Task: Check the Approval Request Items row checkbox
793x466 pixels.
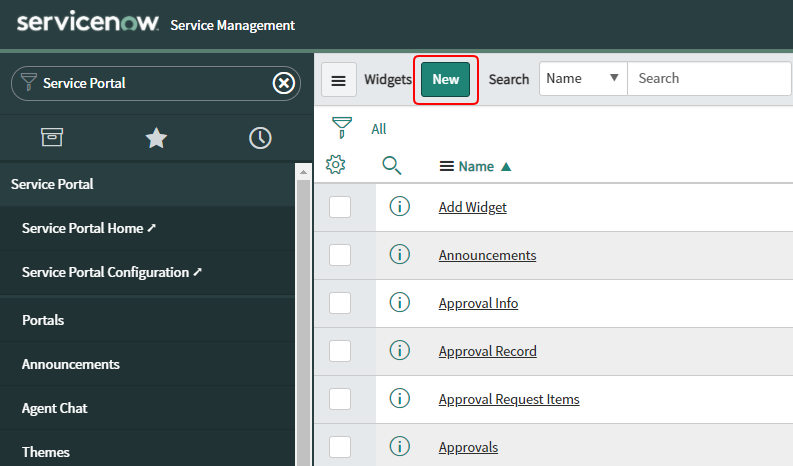Action: [x=340, y=399]
